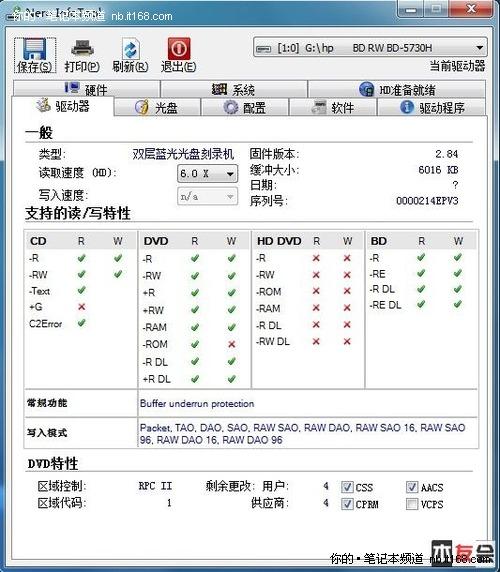This screenshot has width=500, height=572.
Task: Select the Drive (驱动器) tab
Action: tap(63, 106)
